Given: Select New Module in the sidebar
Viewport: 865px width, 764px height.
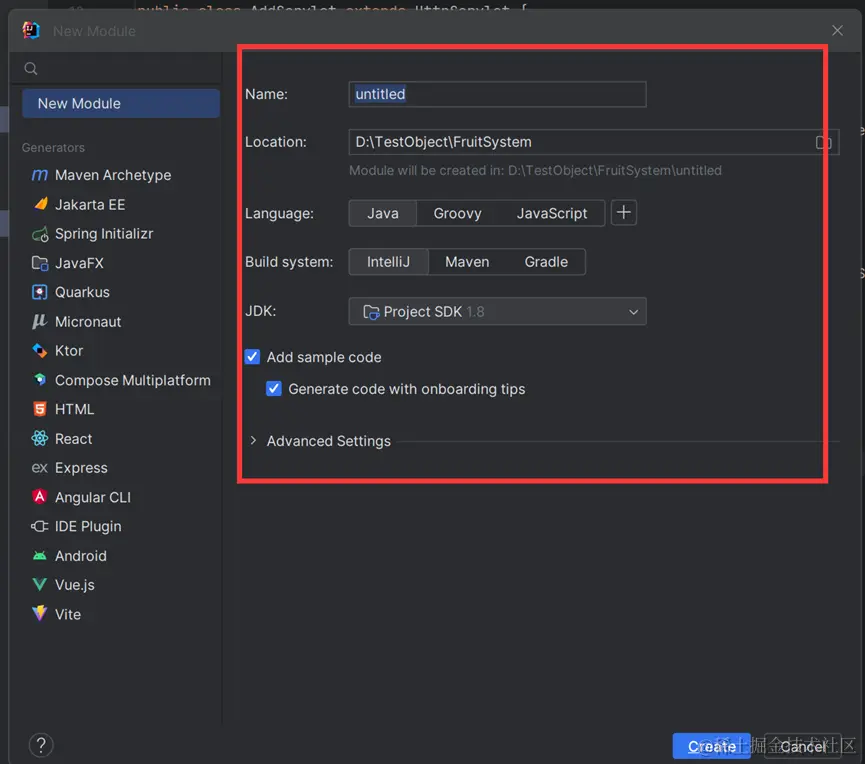Looking at the screenshot, I should click(121, 103).
